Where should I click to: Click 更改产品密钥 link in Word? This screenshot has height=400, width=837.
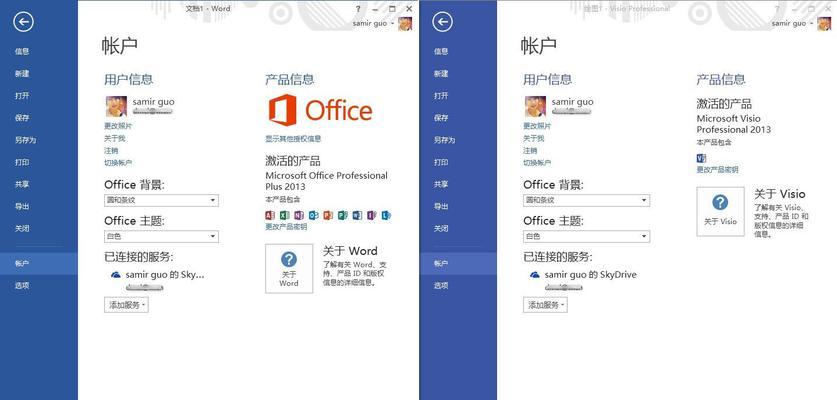click(286, 226)
